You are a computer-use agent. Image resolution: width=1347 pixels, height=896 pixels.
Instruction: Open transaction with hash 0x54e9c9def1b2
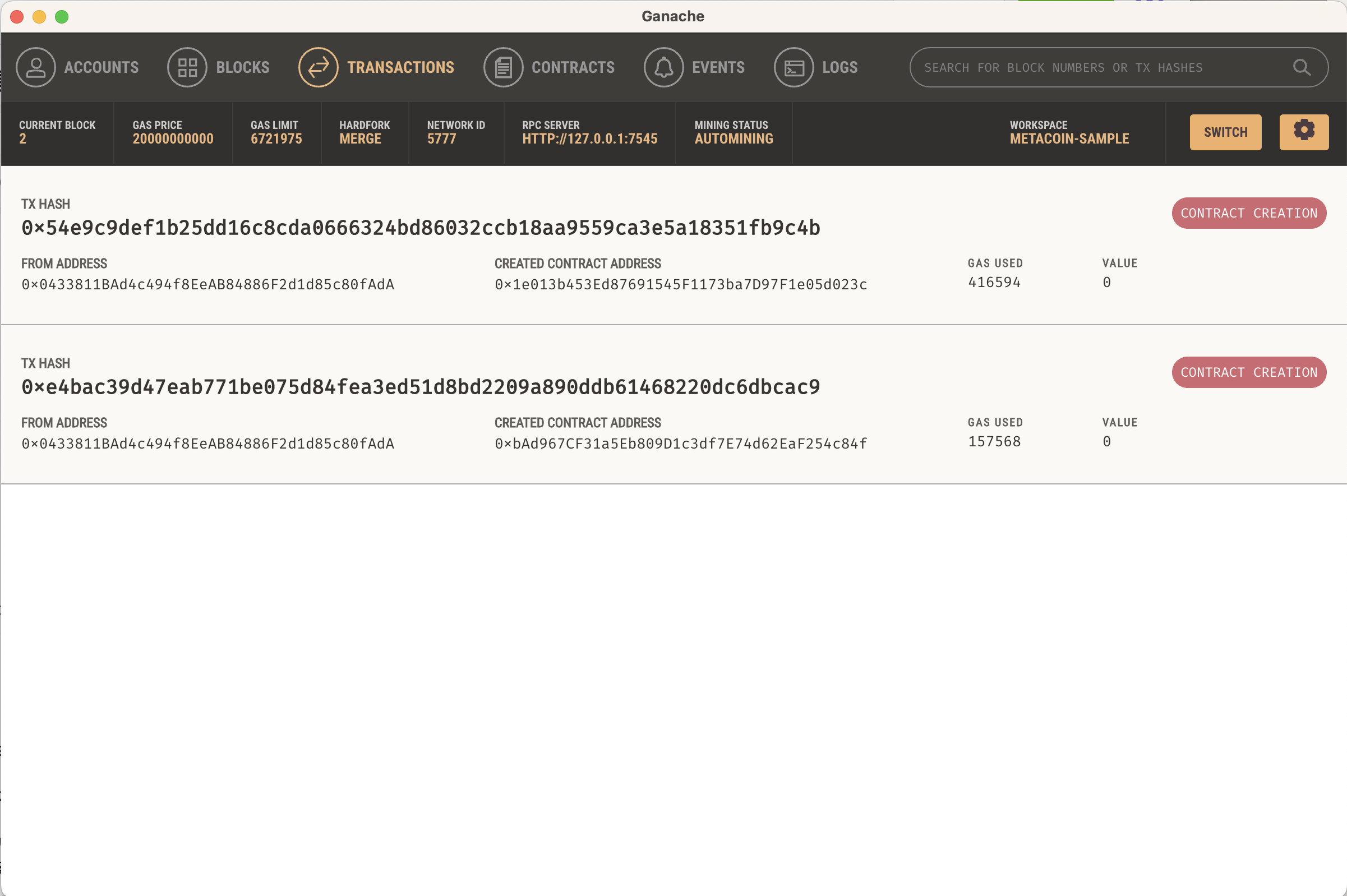coord(421,228)
